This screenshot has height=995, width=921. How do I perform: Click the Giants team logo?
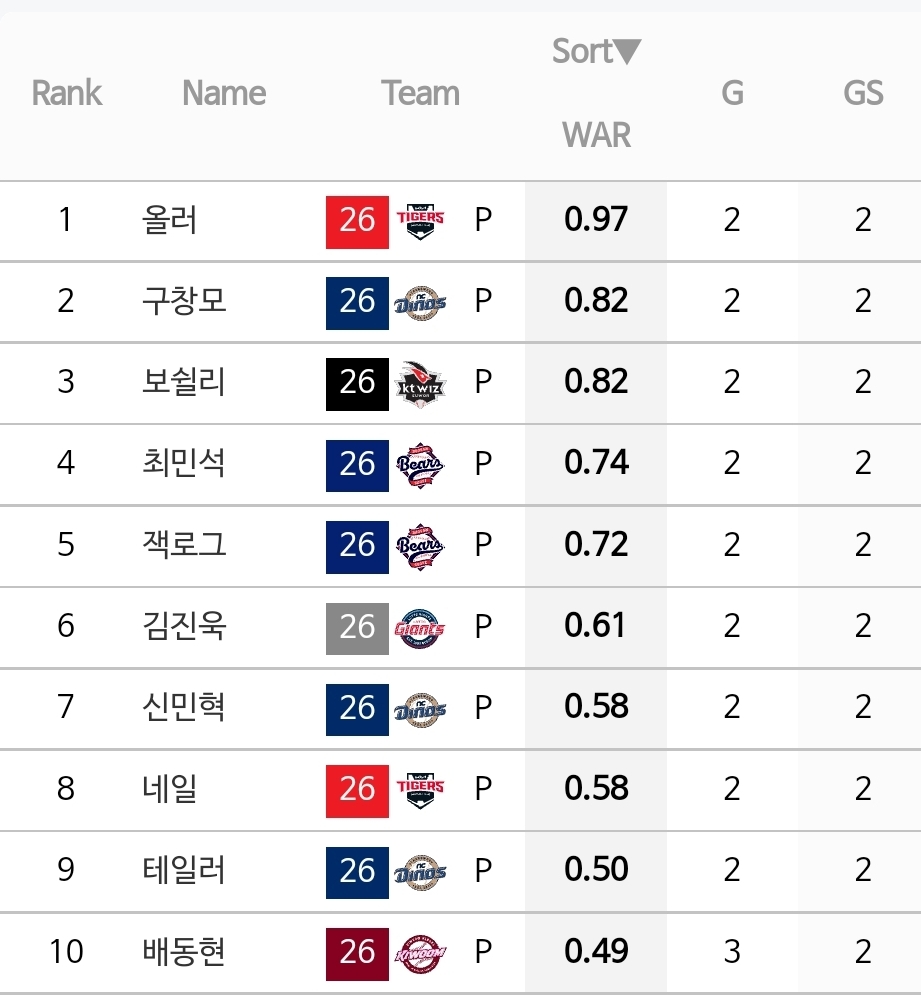420,628
